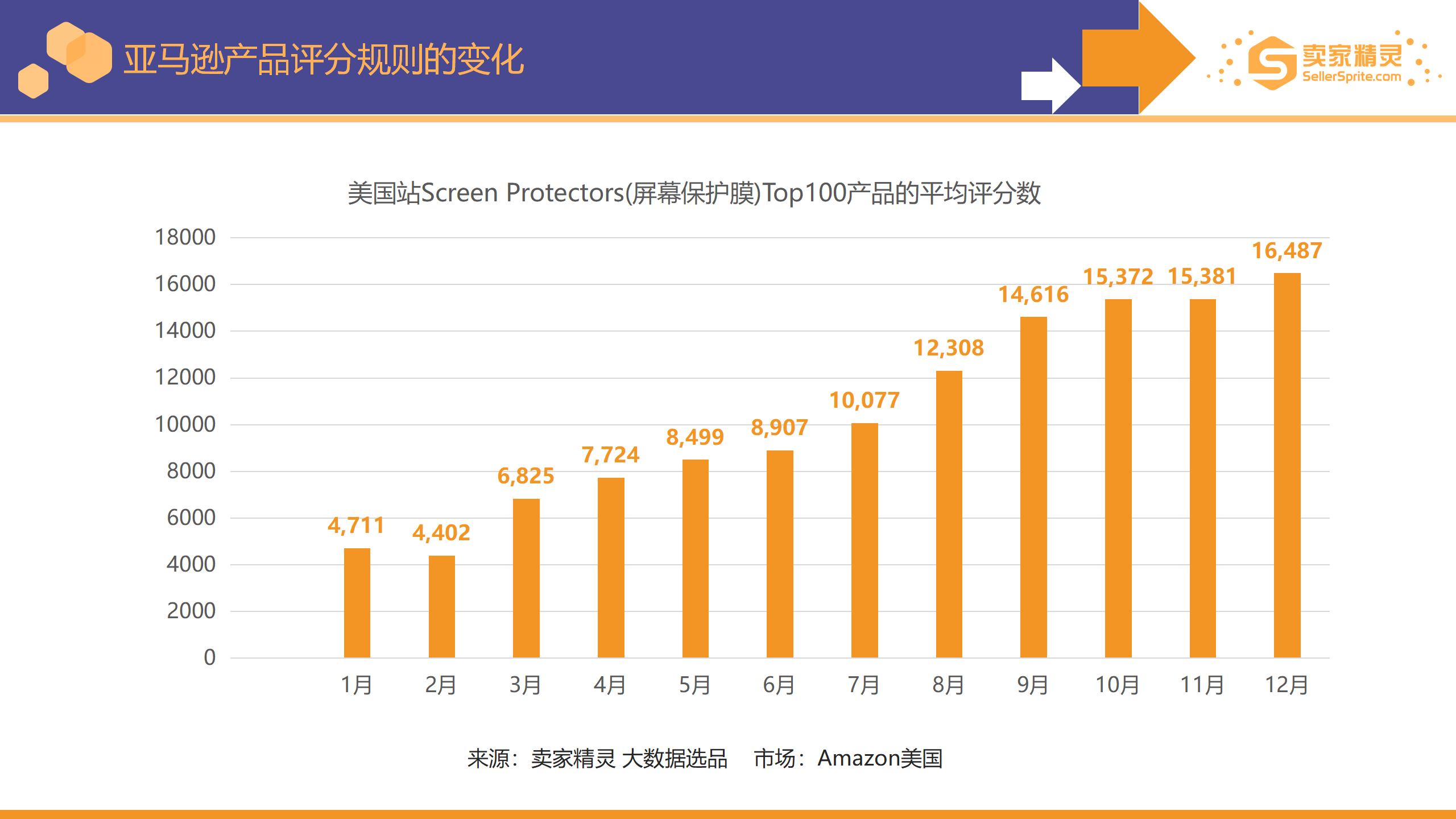This screenshot has height=819, width=1456.
Task: Select the slide title about Amazon rating rules
Action: coord(324,59)
